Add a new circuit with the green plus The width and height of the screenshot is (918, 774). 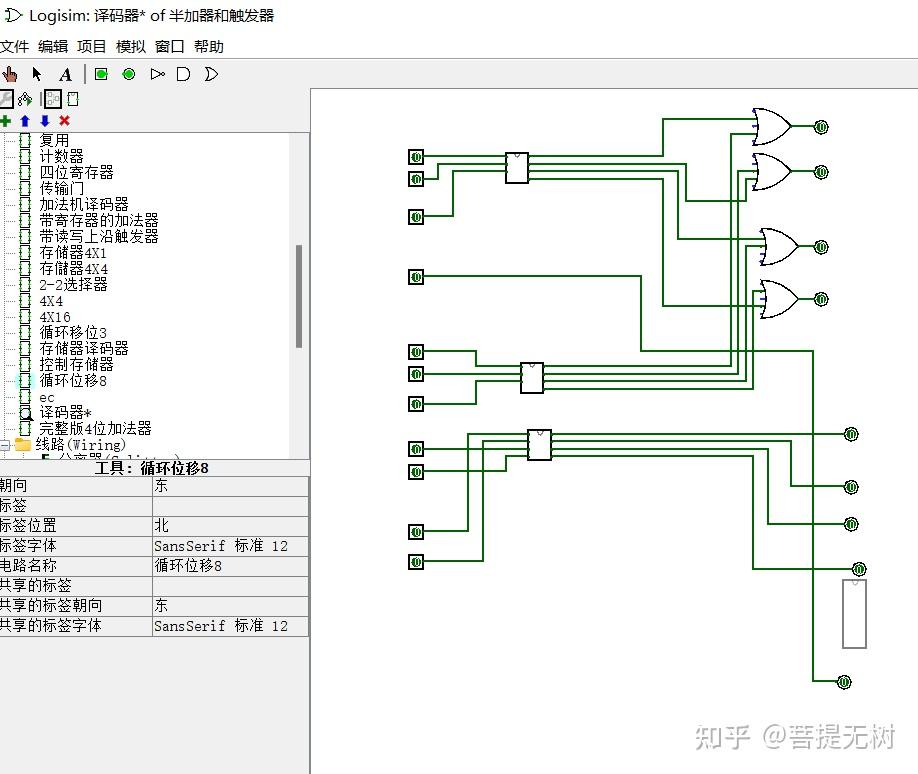pyautogui.click(x=7, y=120)
